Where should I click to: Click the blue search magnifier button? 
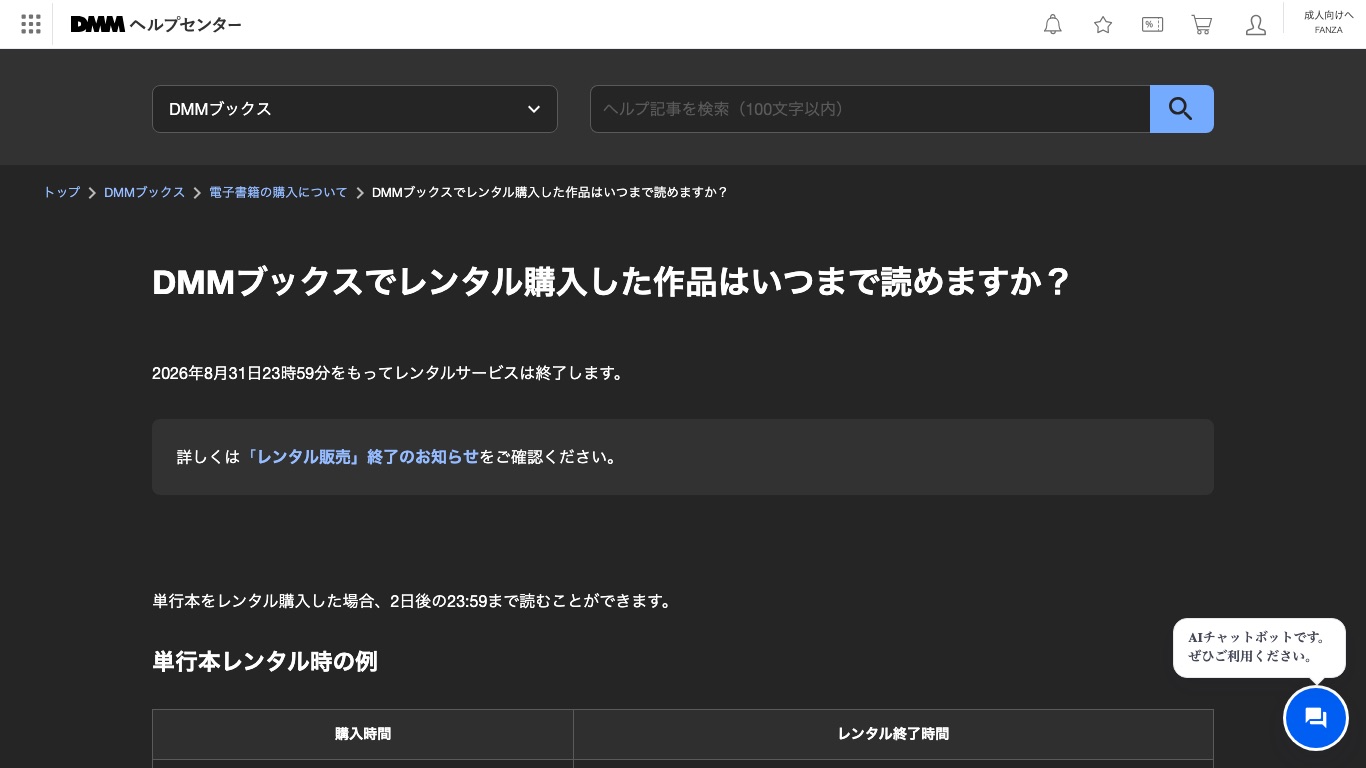click(x=1182, y=109)
